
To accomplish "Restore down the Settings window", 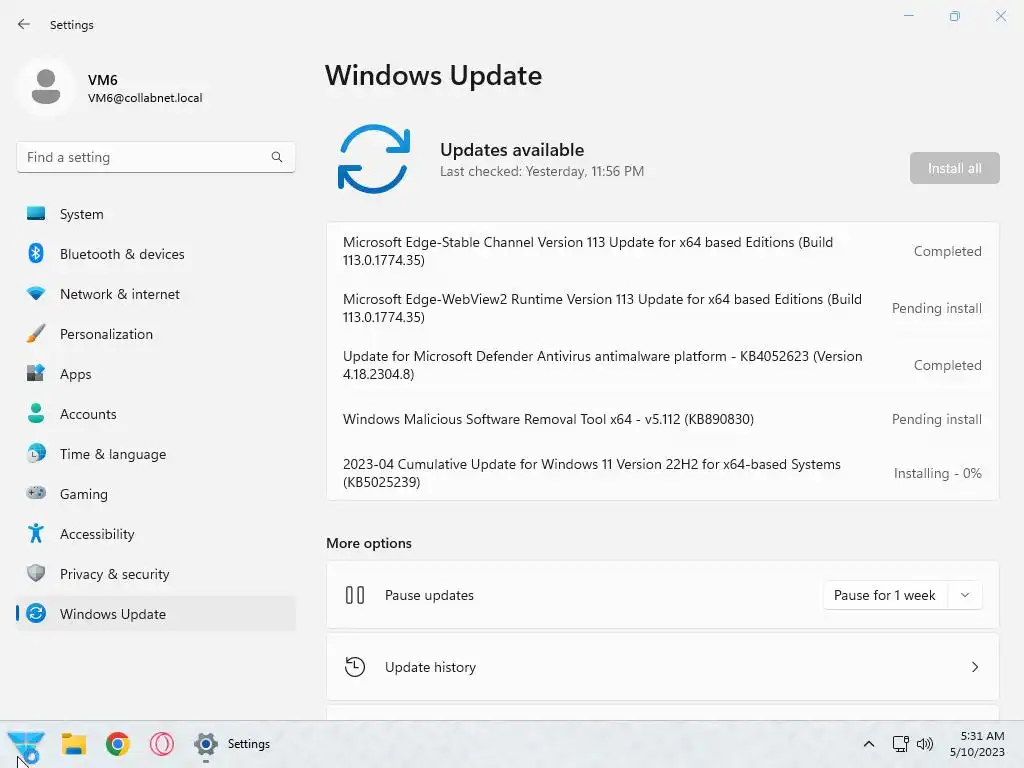I will [954, 16].
